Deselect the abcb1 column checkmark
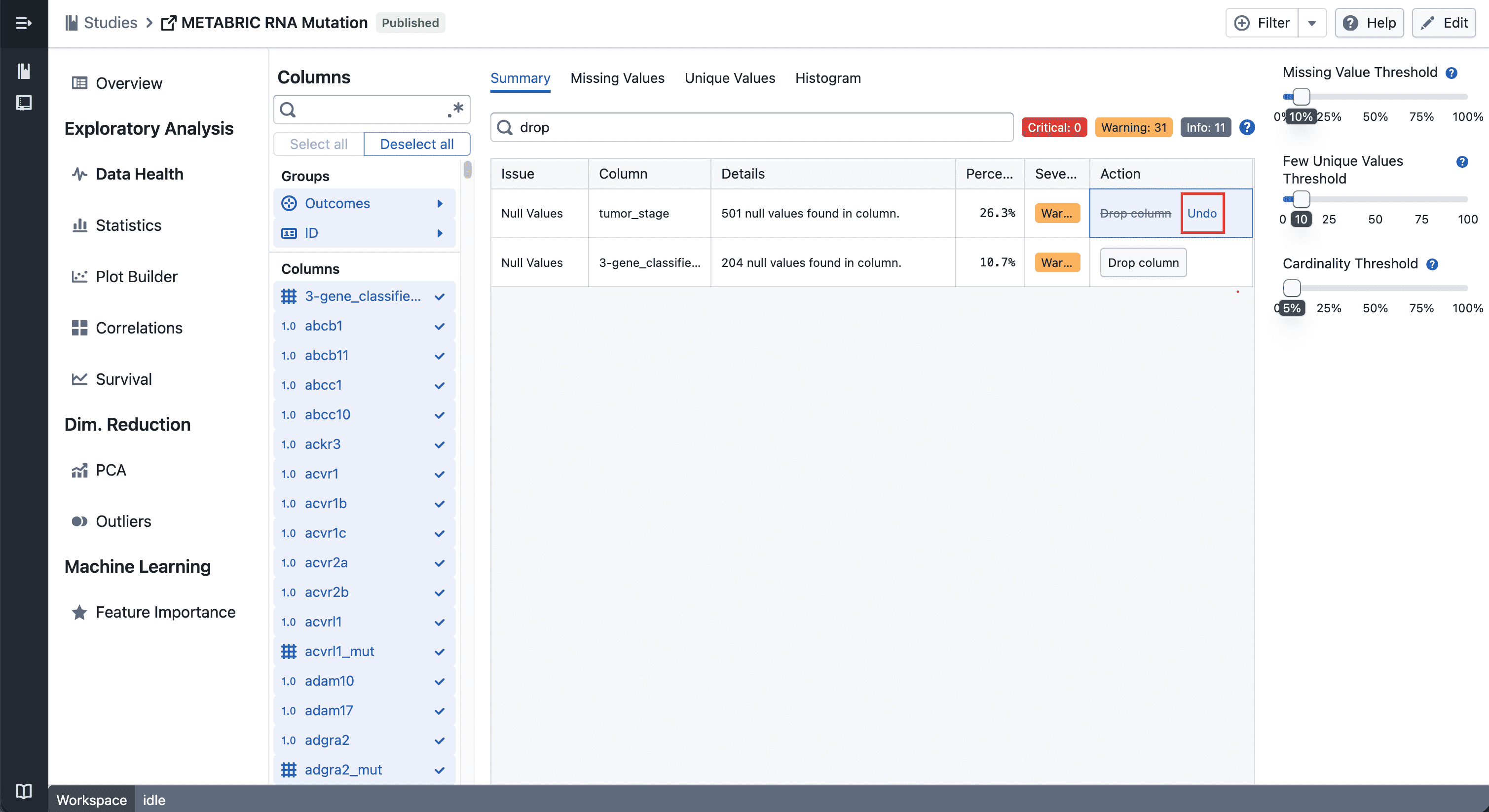Viewport: 1489px width, 812px height. (439, 326)
